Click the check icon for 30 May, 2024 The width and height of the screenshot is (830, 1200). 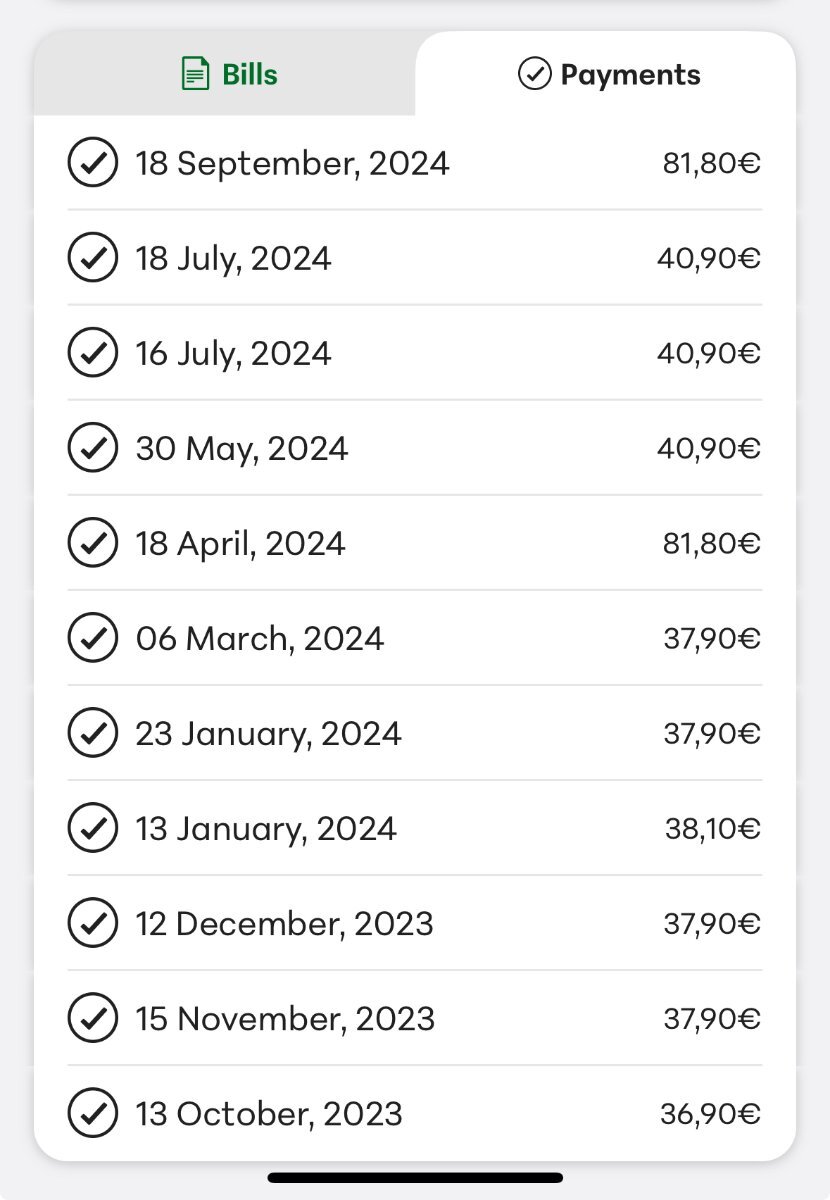pos(93,448)
